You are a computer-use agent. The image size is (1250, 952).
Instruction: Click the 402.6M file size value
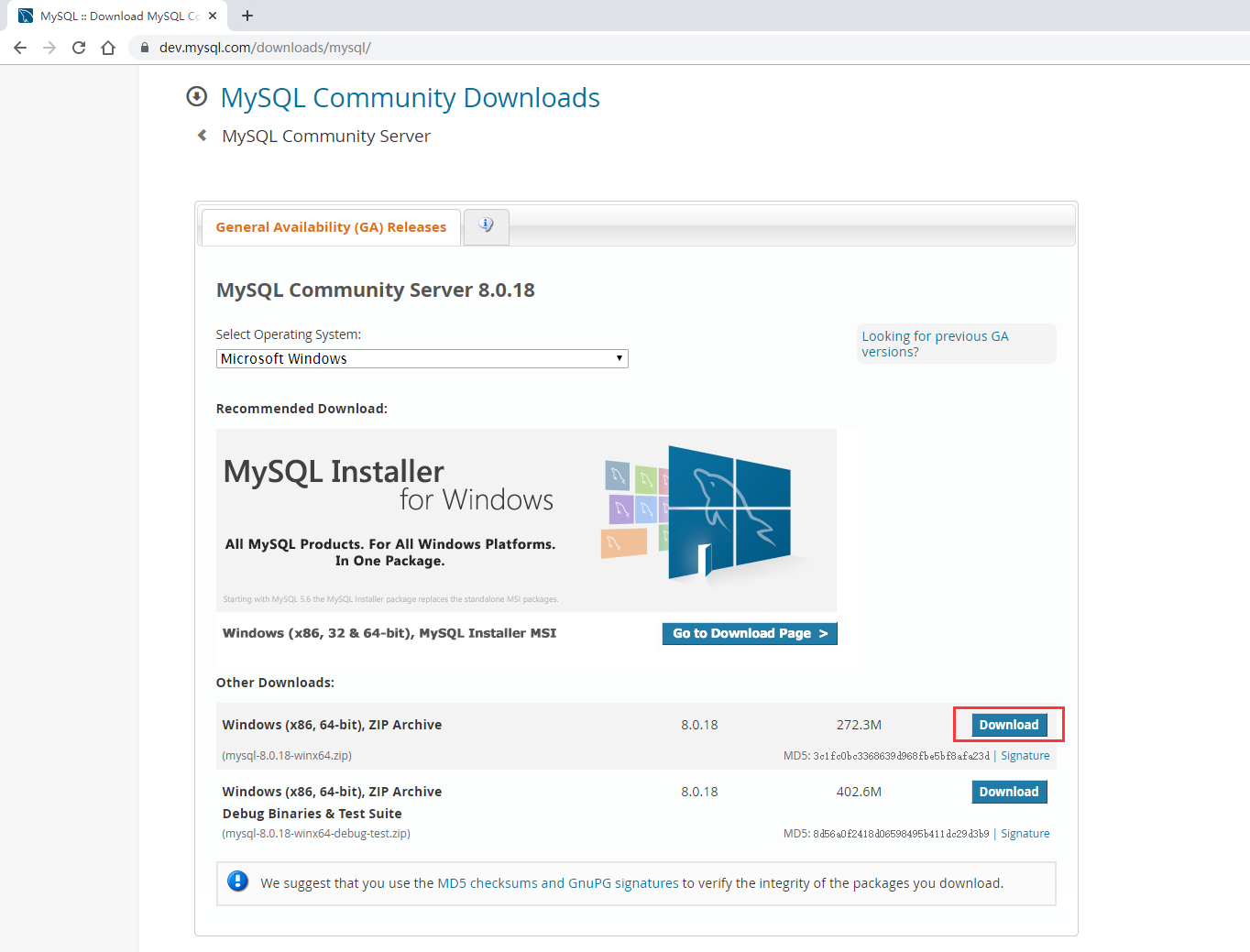coord(859,792)
